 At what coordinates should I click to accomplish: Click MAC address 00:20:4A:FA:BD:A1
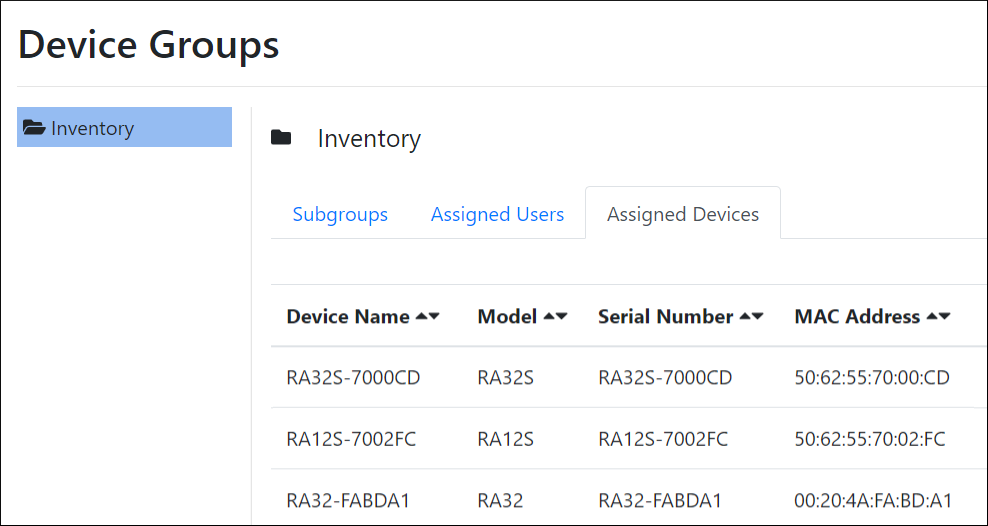coord(873,499)
